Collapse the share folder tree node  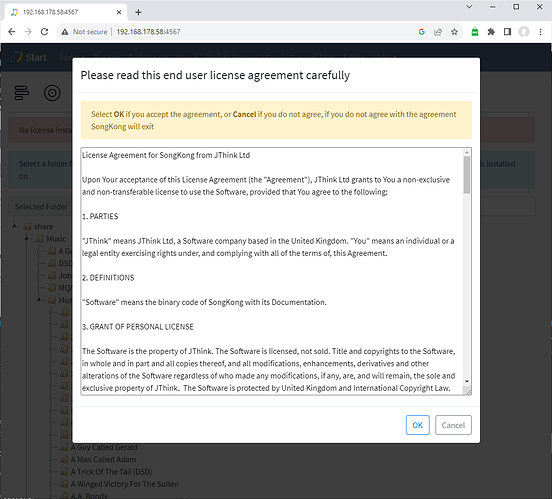click(14, 226)
